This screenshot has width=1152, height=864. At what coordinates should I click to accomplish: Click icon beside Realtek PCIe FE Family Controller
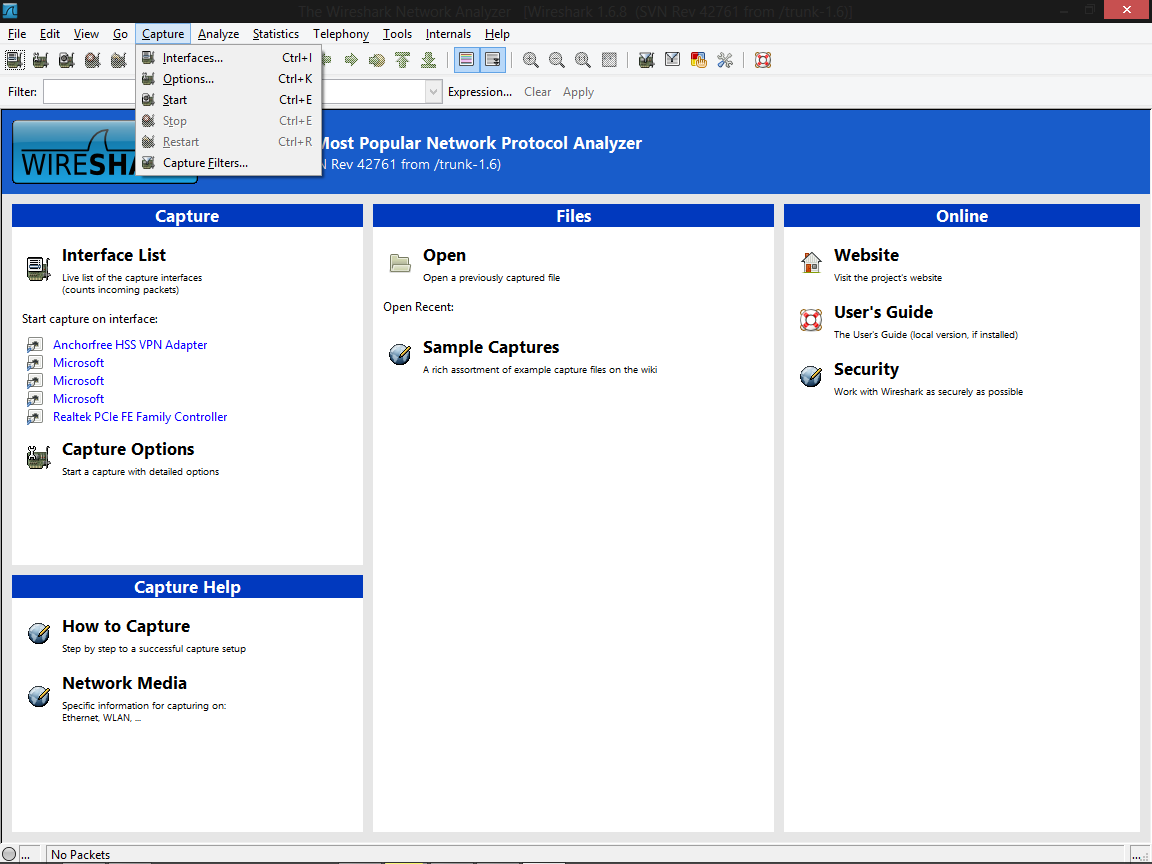point(35,417)
